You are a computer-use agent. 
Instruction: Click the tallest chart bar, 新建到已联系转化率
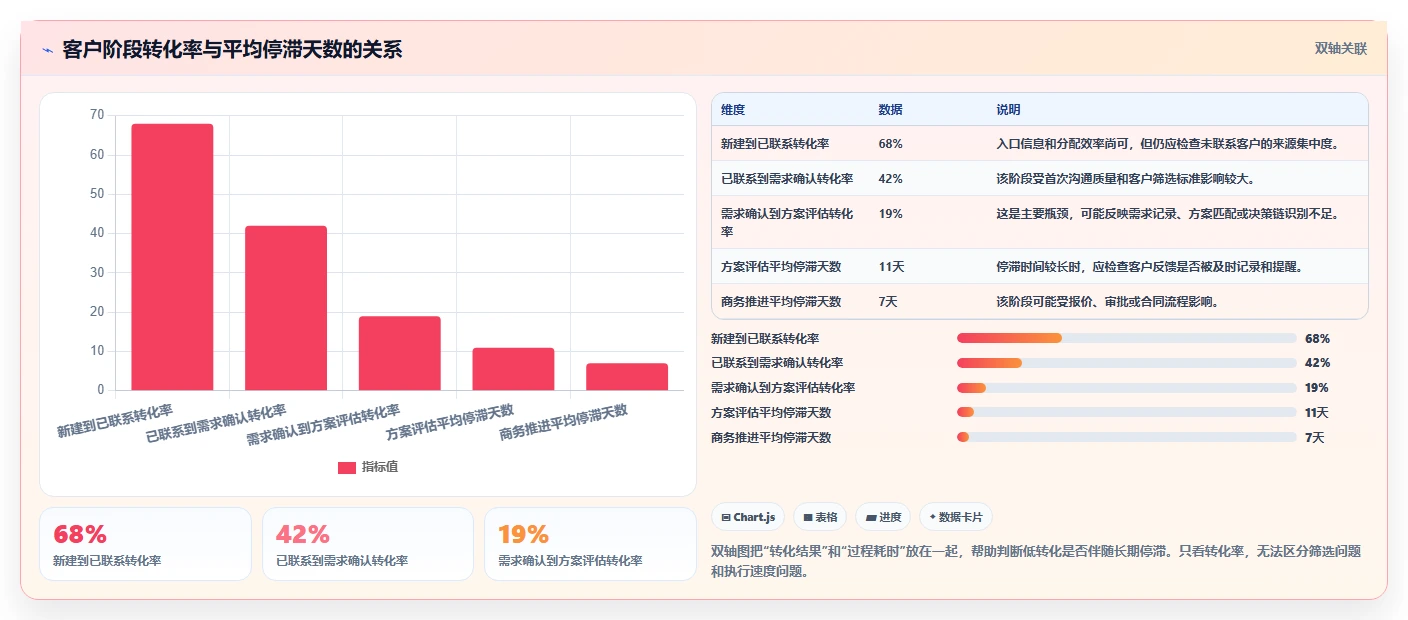(172, 257)
